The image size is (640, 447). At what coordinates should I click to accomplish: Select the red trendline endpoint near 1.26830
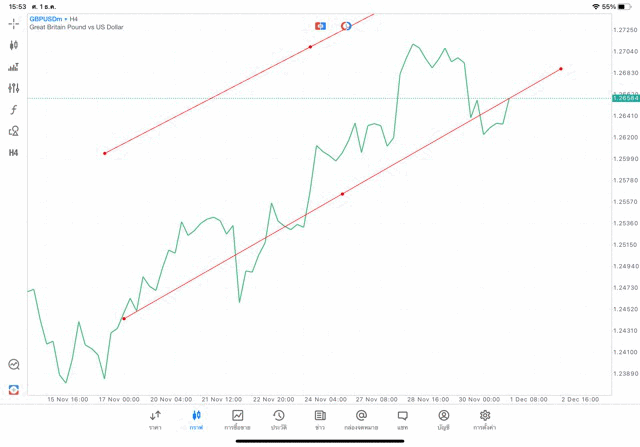561,69
